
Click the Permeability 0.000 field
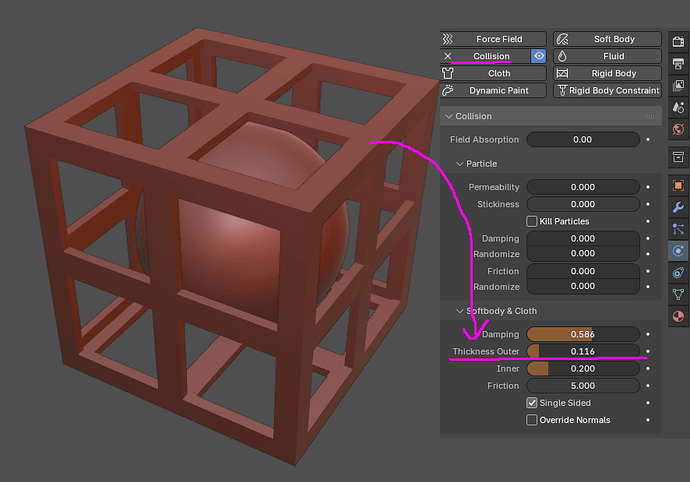[583, 187]
